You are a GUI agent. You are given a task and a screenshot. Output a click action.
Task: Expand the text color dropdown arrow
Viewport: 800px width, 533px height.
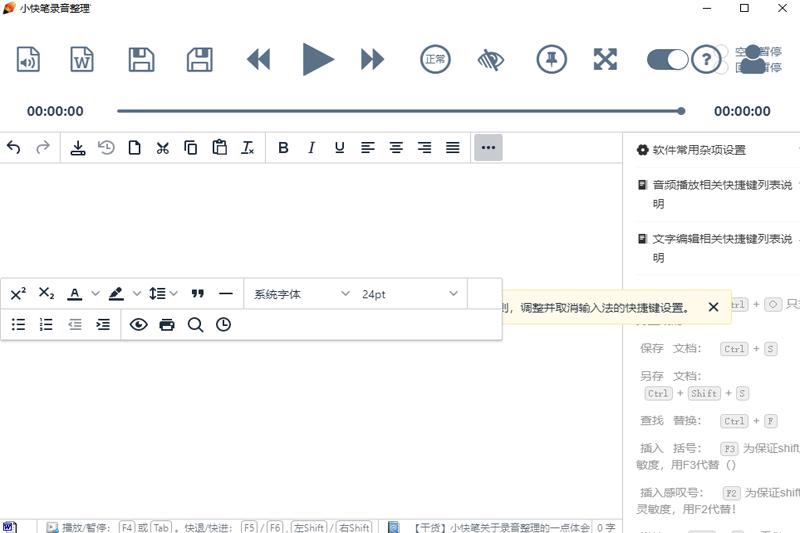95,294
